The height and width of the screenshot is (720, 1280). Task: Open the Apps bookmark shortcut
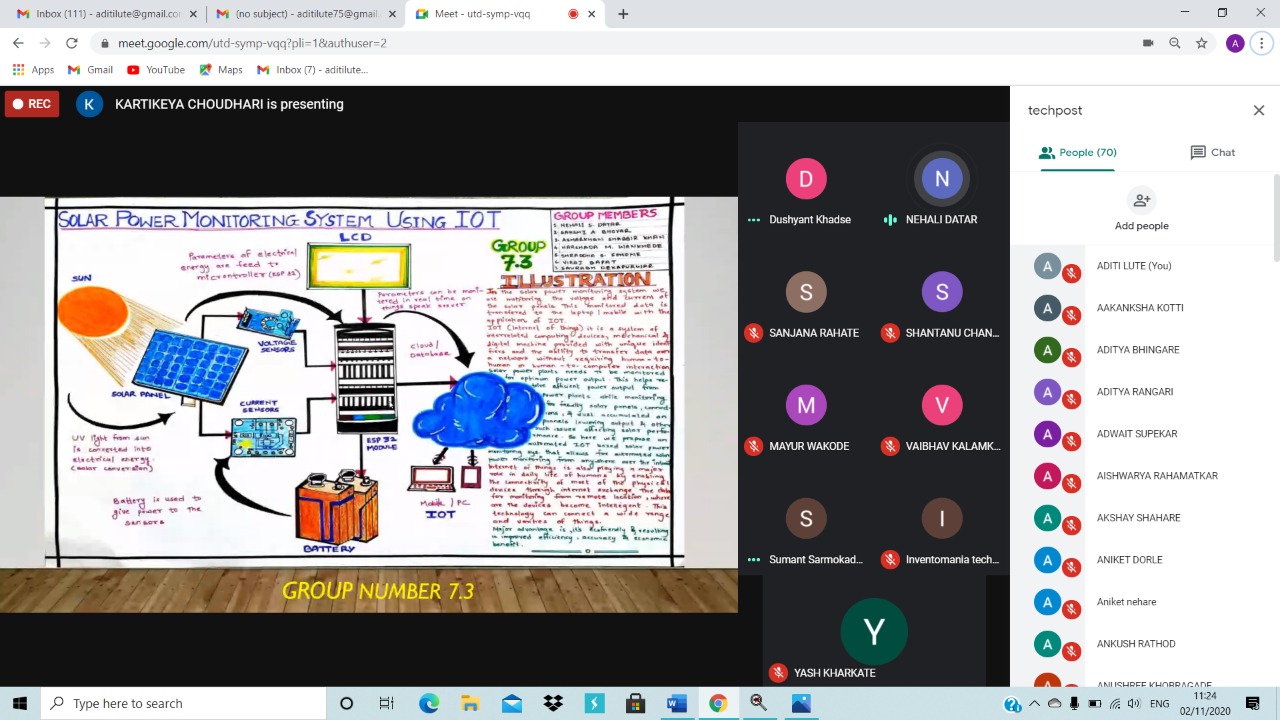[x=33, y=70]
